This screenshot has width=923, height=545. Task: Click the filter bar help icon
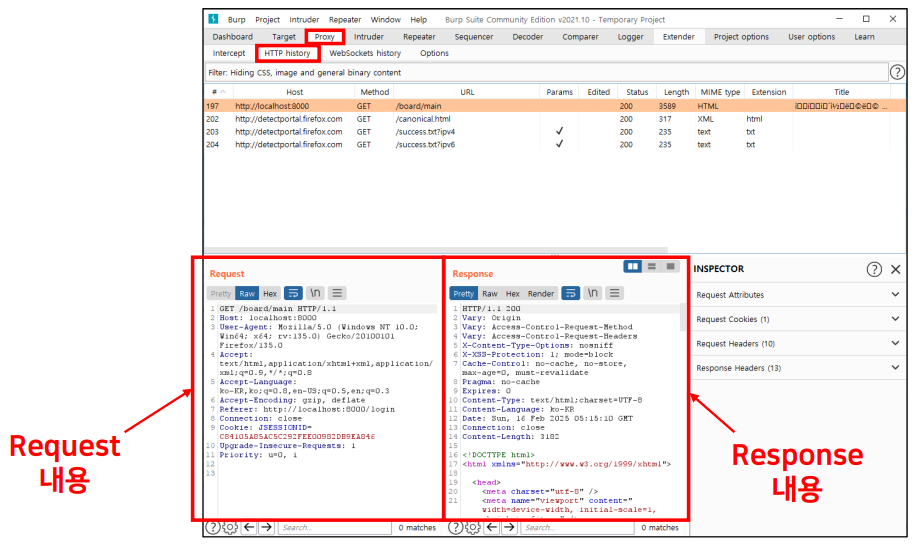897,72
